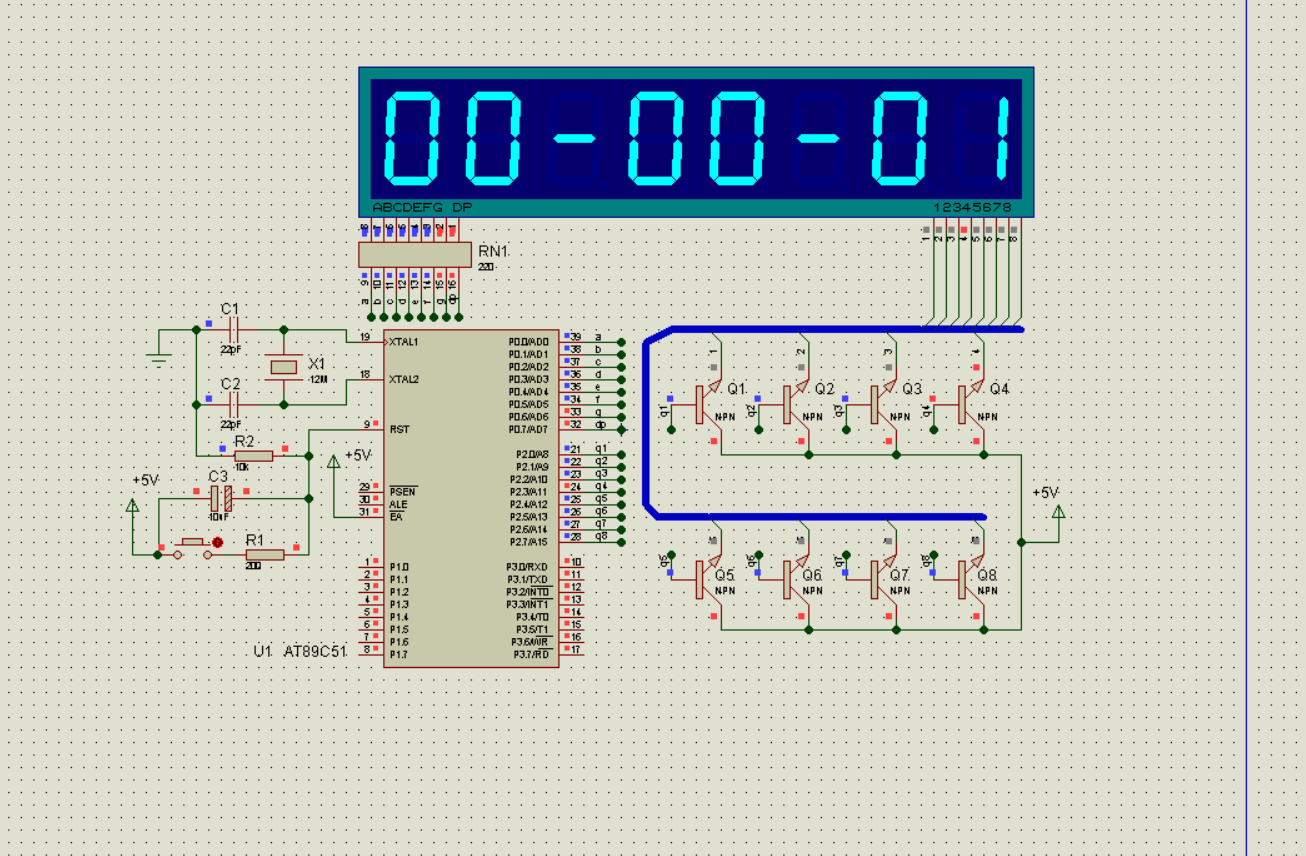
Task: Click the RST pin label
Action: 399,429
